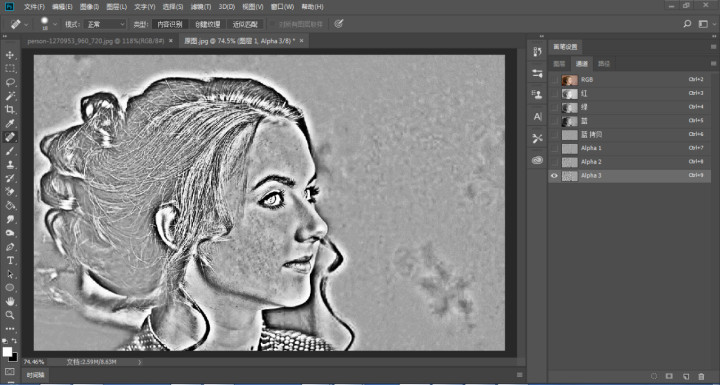Screen dimensions: 720x385
Task: Show the 蓝 channel visibility
Action: (x=555, y=121)
